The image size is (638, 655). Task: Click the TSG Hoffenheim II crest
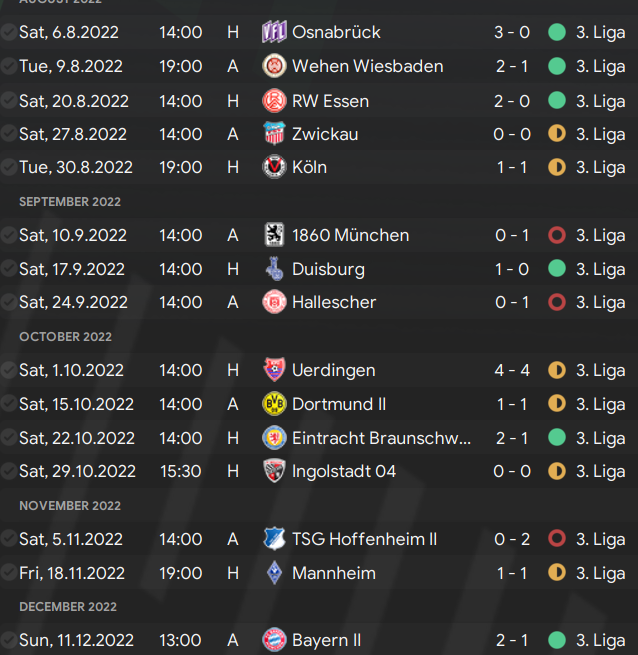(x=274, y=539)
